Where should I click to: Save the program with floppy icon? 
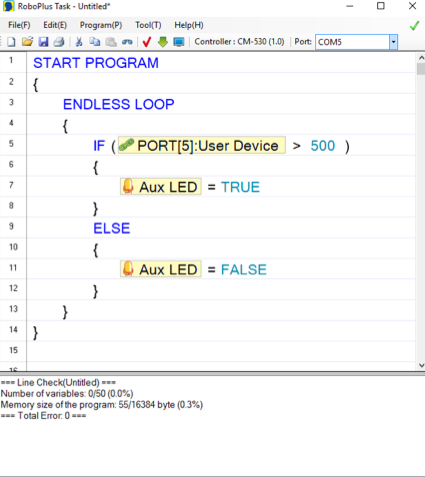(43, 42)
